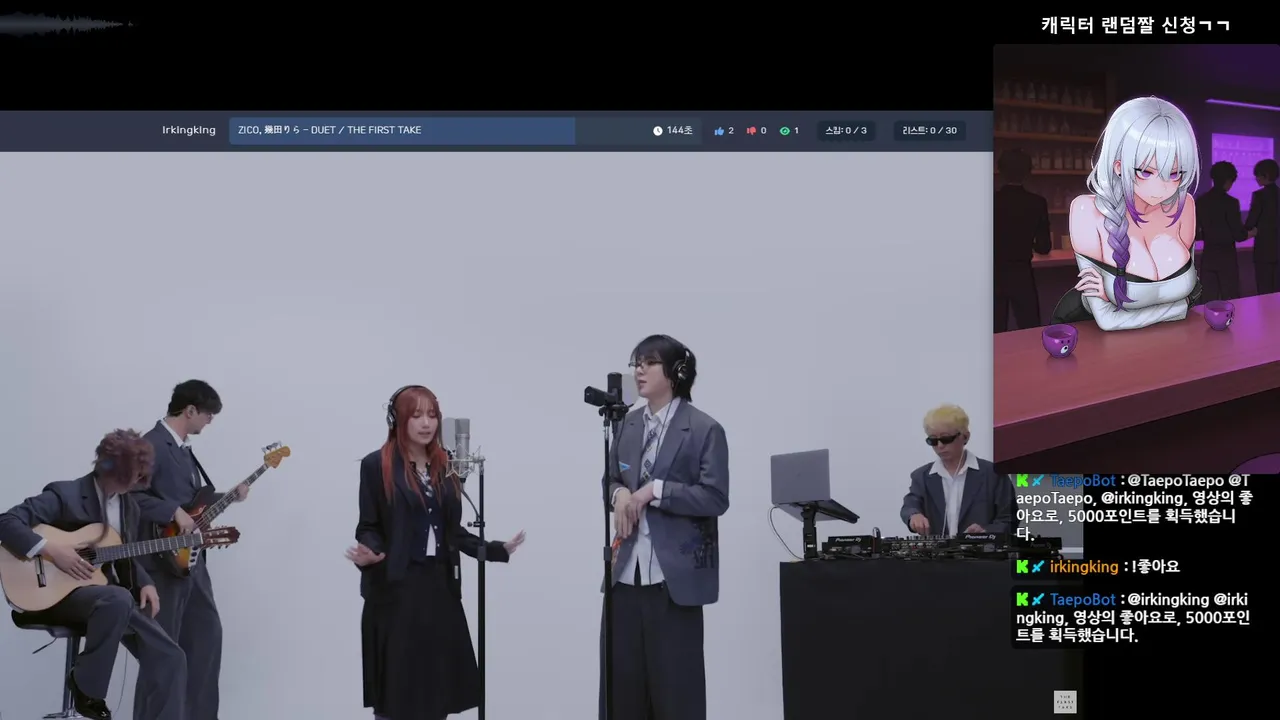Click the thumbs-down dislike icon

click(x=751, y=131)
